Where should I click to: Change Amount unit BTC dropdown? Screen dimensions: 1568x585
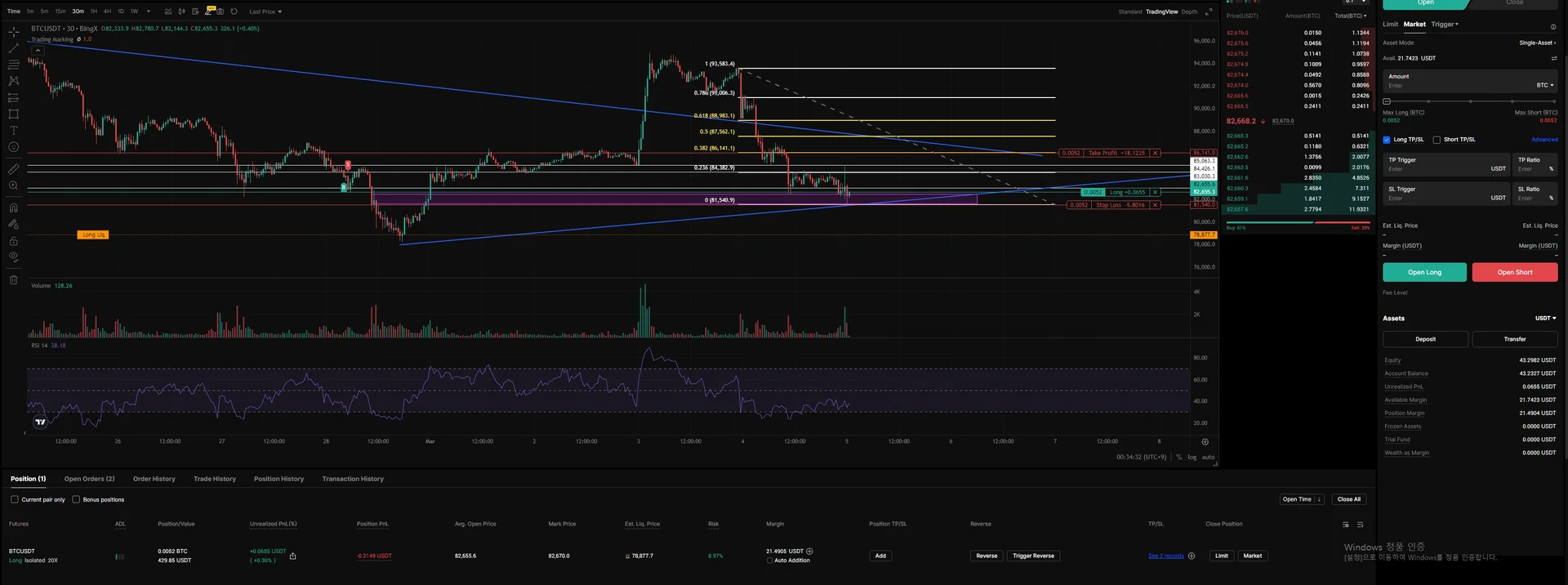(1545, 85)
